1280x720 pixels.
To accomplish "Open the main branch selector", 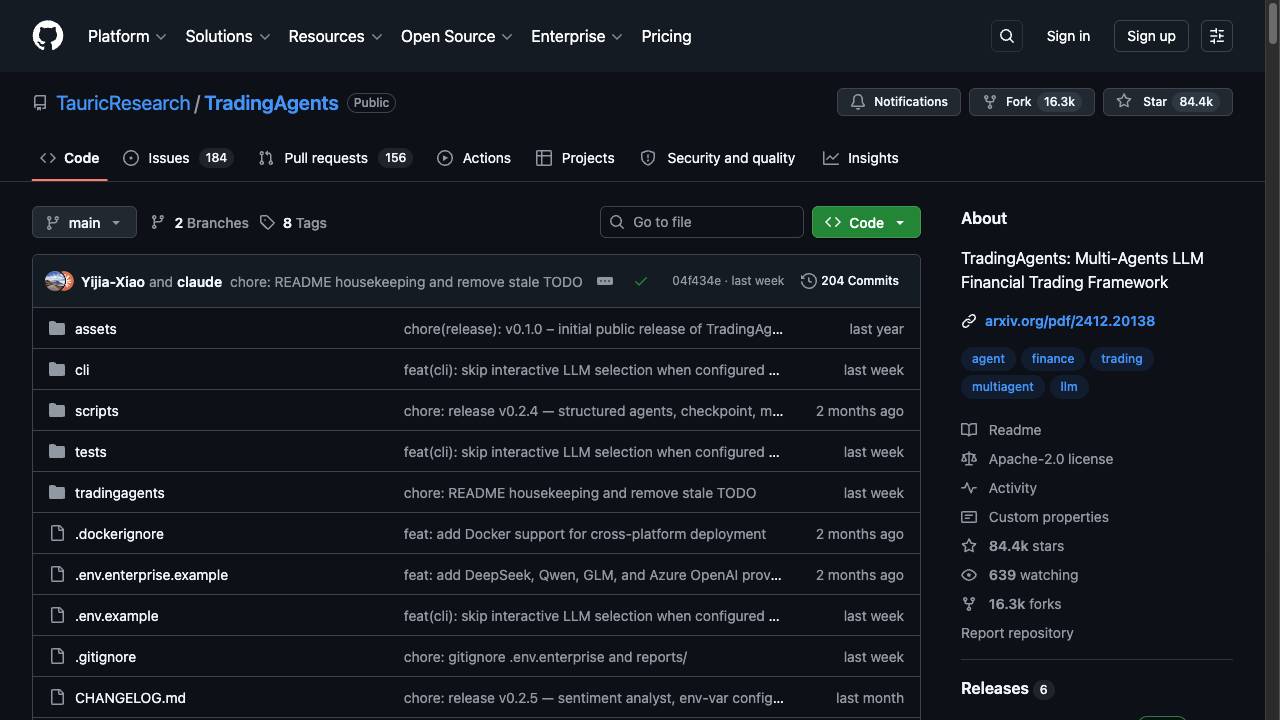I will click(84, 222).
